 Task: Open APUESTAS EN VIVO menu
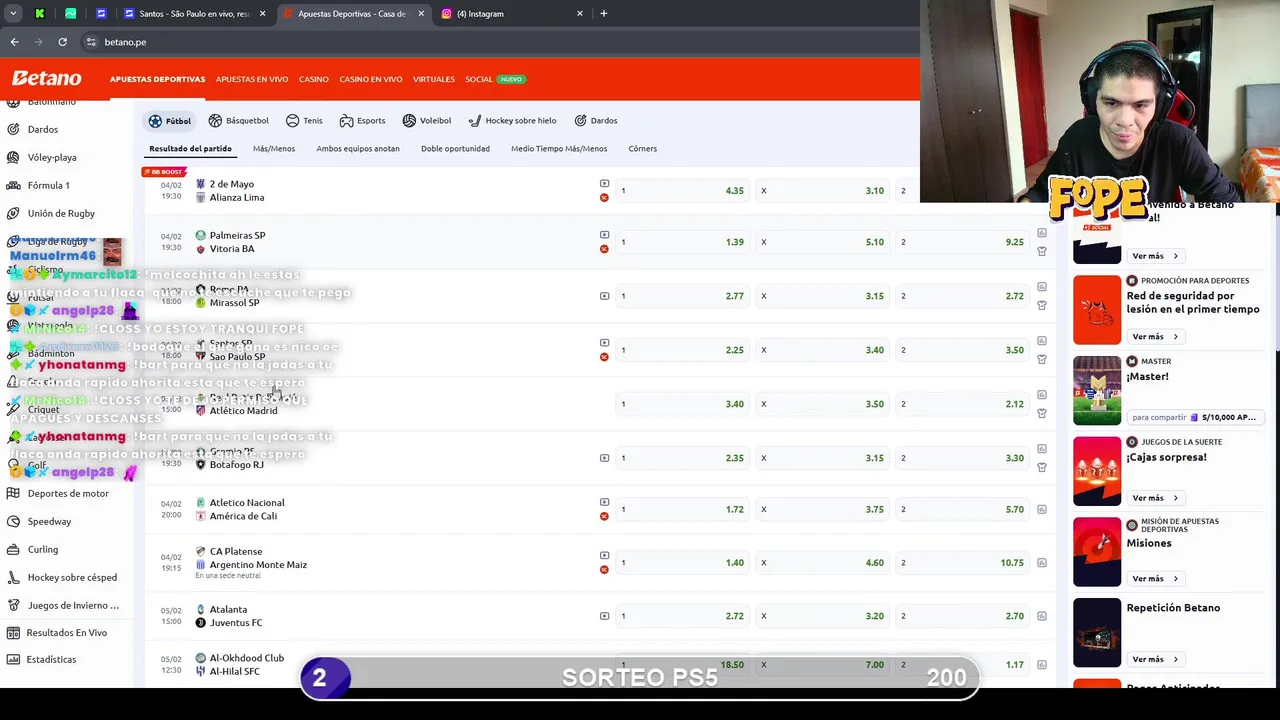252,79
